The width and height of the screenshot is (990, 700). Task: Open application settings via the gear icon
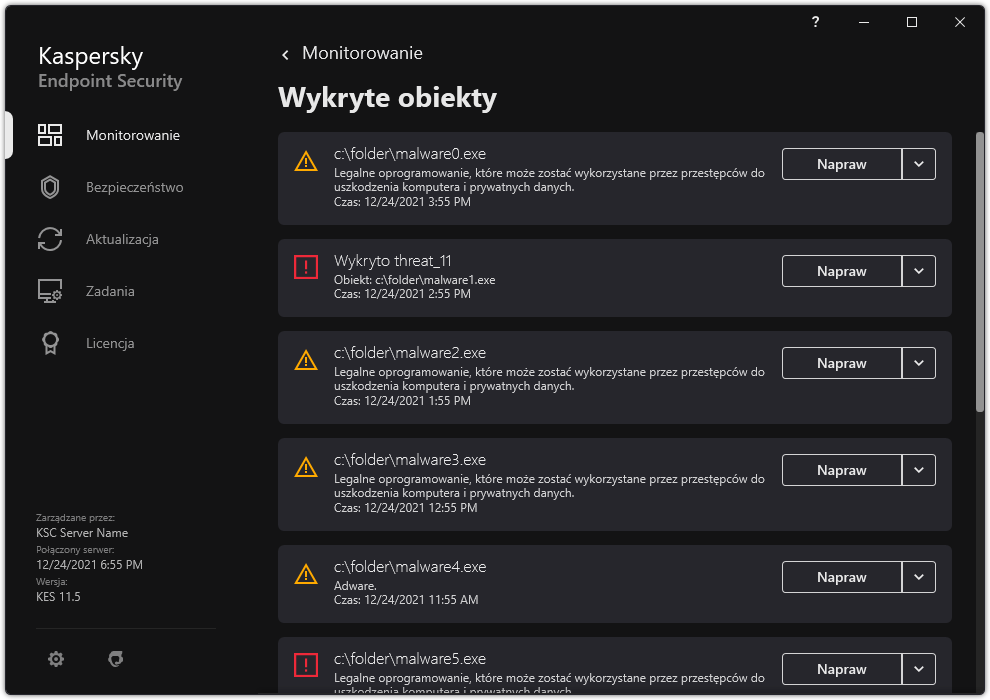pyautogui.click(x=55, y=659)
